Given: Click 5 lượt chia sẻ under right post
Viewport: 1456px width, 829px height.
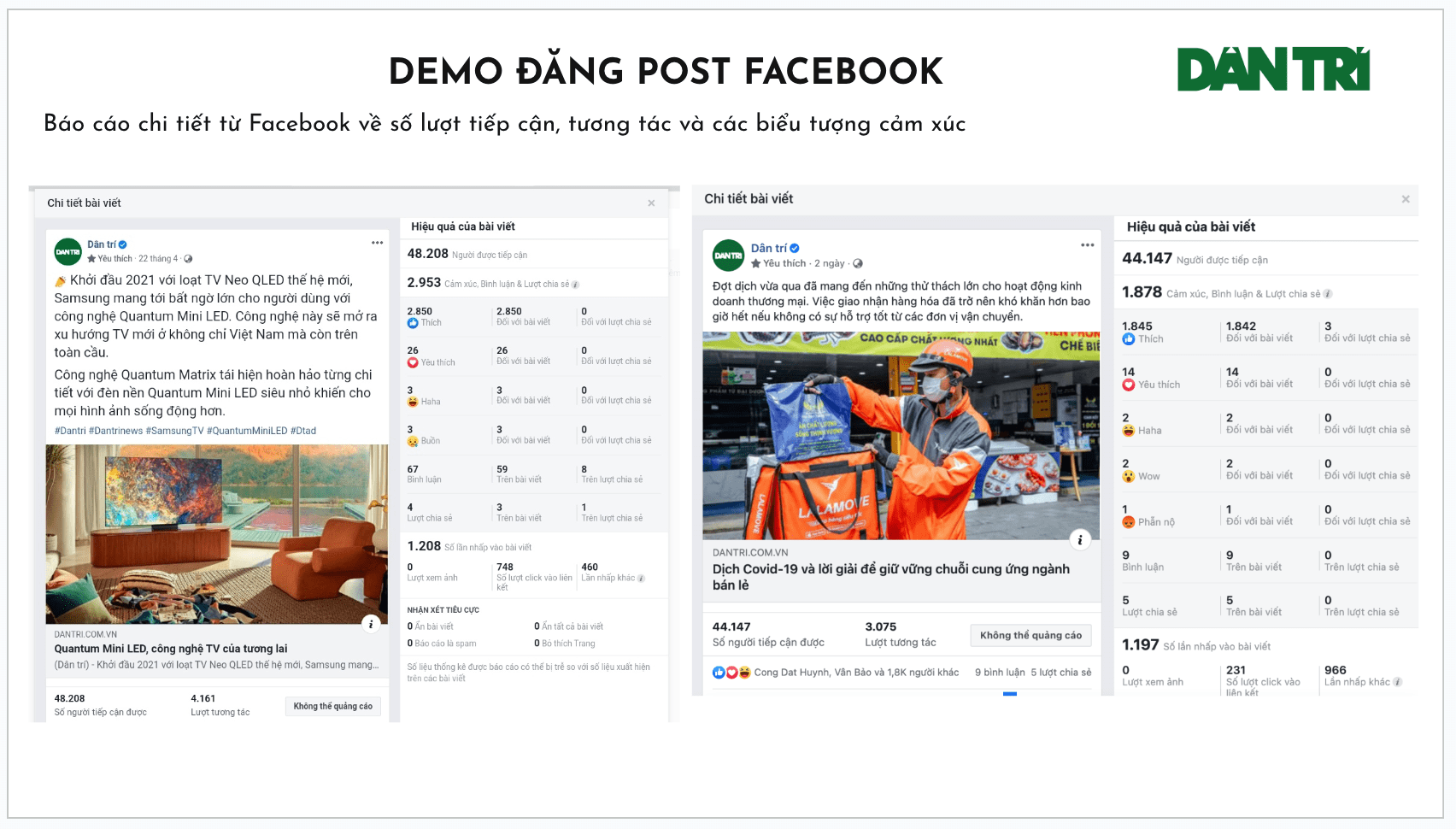Looking at the screenshot, I should pos(1060,673).
